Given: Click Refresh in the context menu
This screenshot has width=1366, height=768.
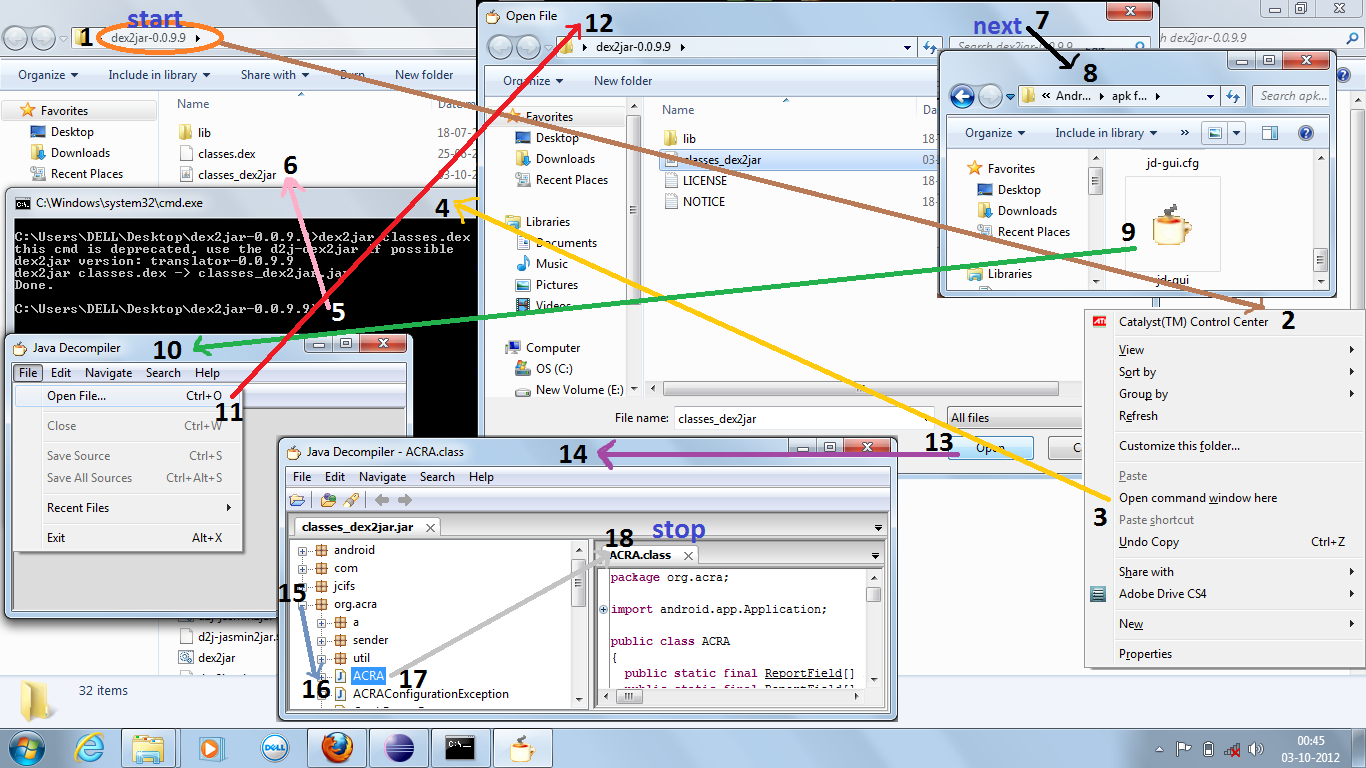Looking at the screenshot, I should pos(1138,416).
